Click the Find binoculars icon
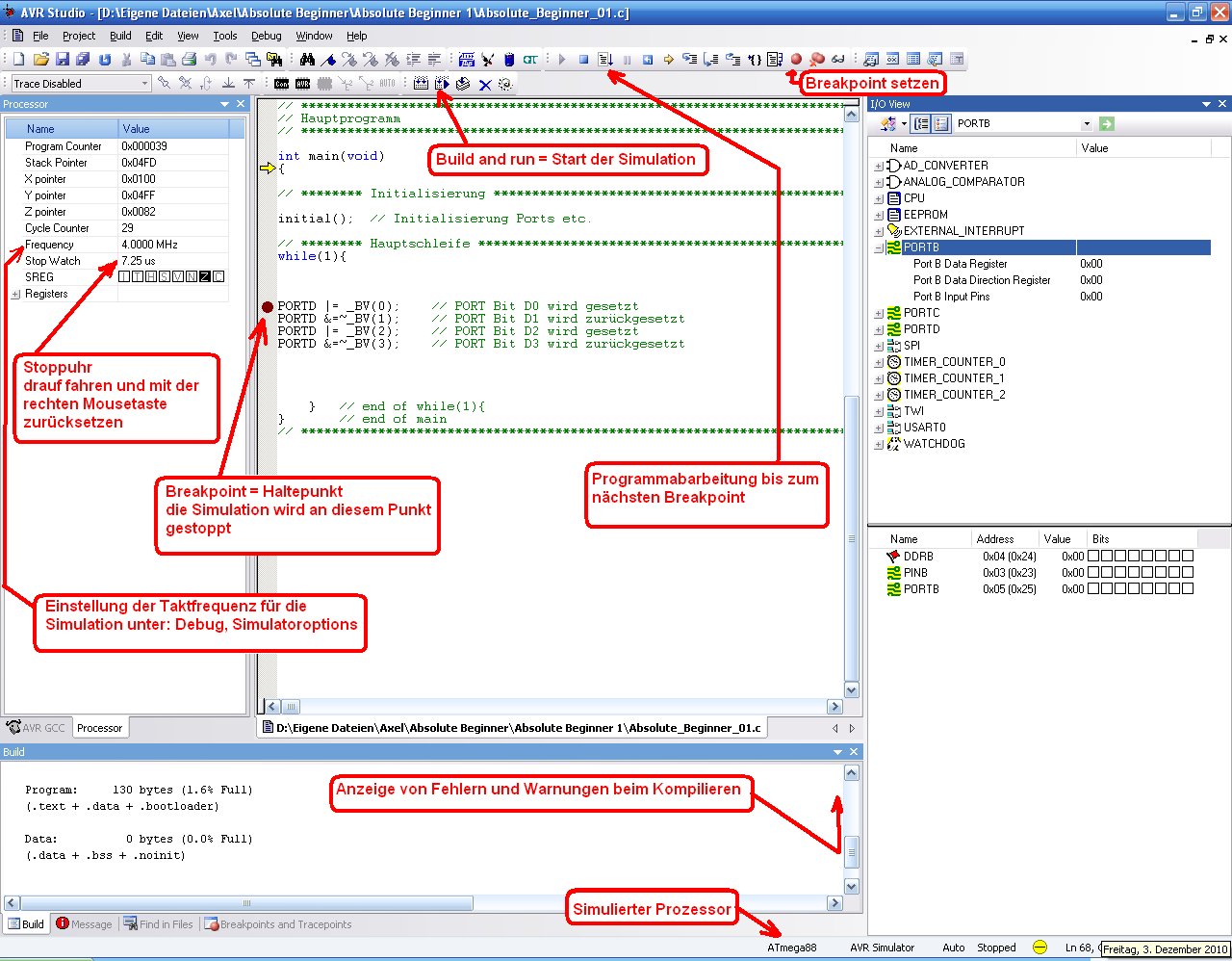Viewport: 1232px width, 961px height. (x=307, y=59)
